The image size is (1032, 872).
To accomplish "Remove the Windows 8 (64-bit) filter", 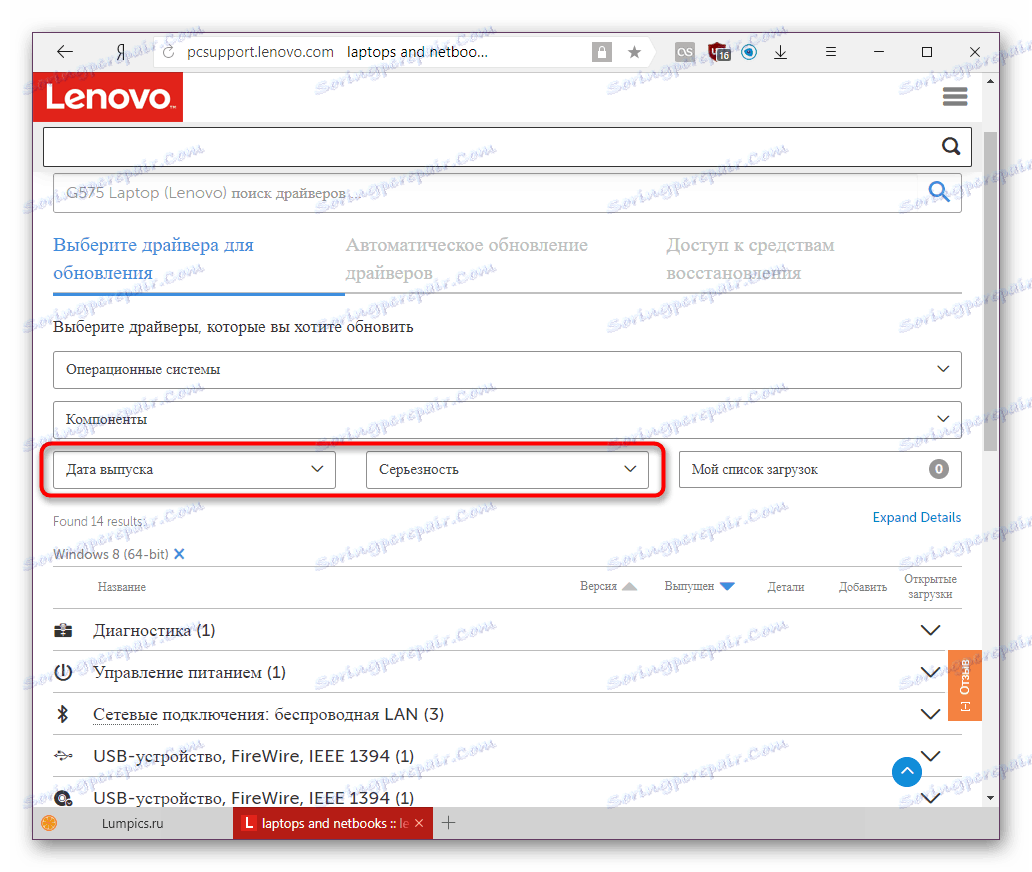I will pyautogui.click(x=178, y=553).
